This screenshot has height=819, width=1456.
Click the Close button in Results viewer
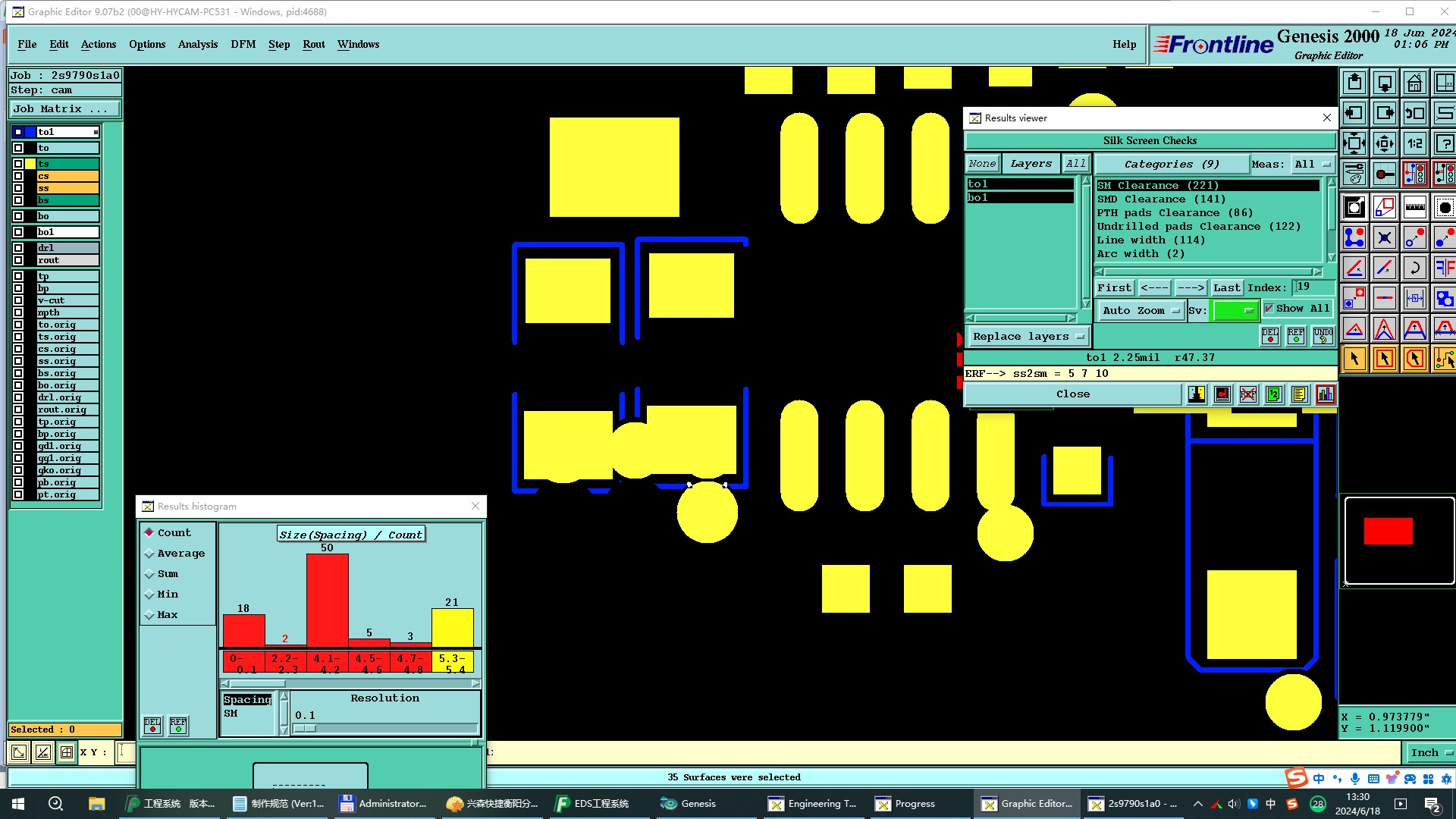click(1073, 394)
